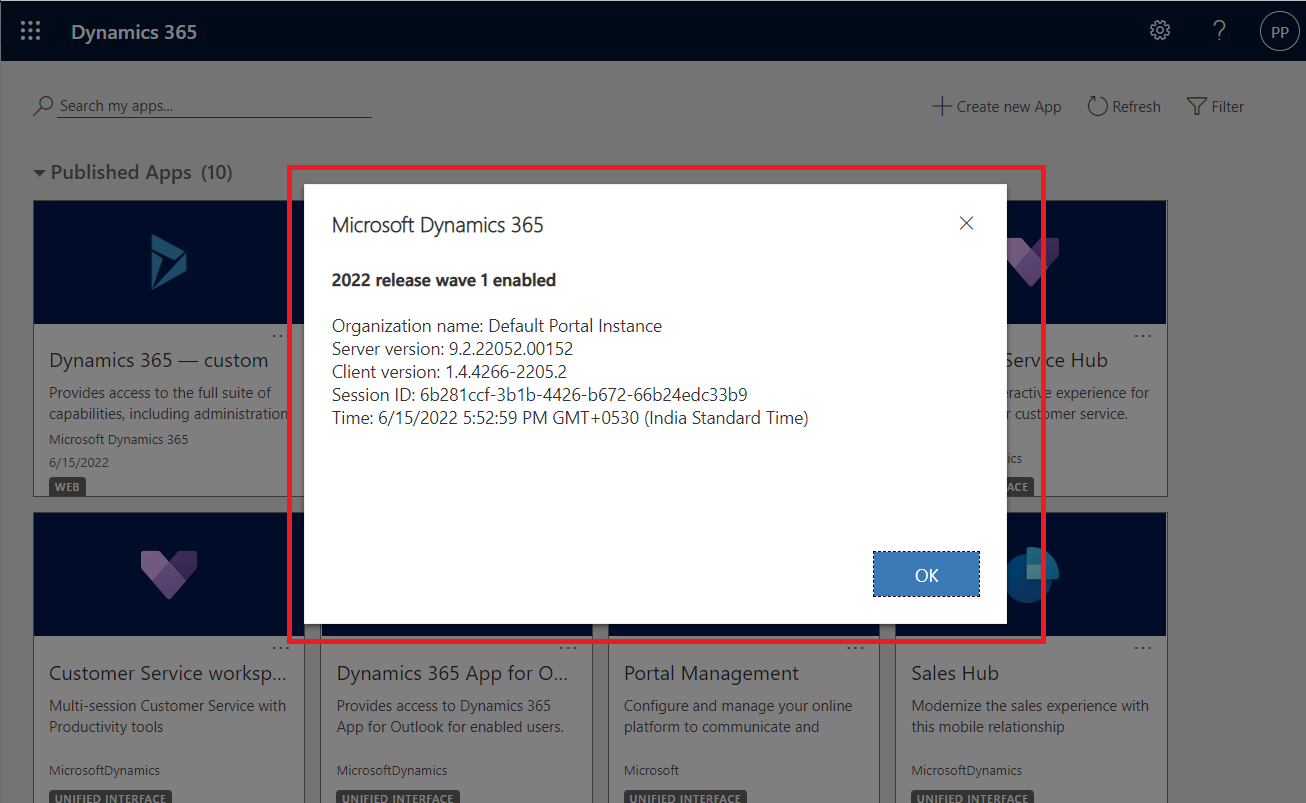Click Sales Hub description text
This screenshot has height=803, width=1306.
click(1030, 716)
